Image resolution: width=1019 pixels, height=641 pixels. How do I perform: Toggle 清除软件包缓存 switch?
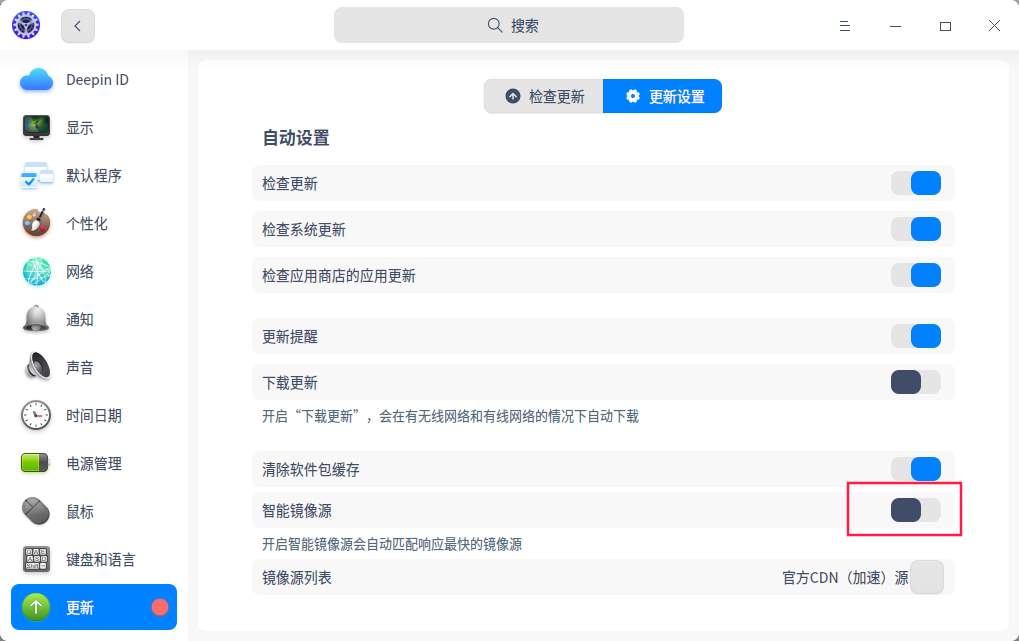[916, 469]
